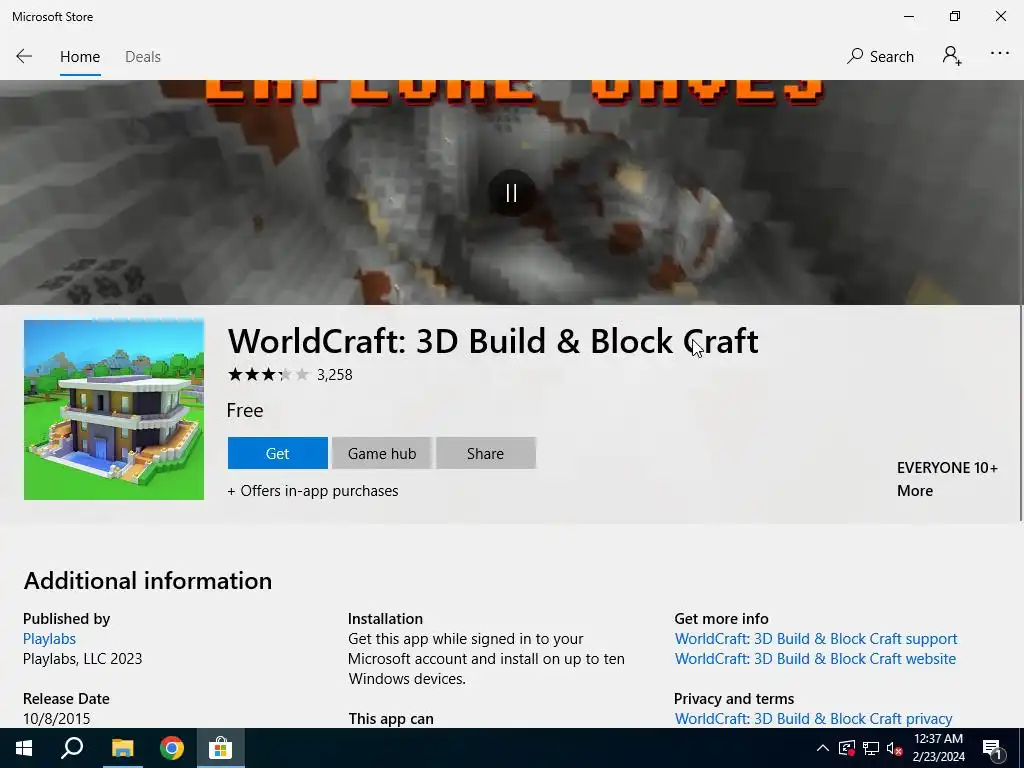Image resolution: width=1024 pixels, height=768 pixels.
Task: Click the release date 10/8/2015
Action: [57, 718]
